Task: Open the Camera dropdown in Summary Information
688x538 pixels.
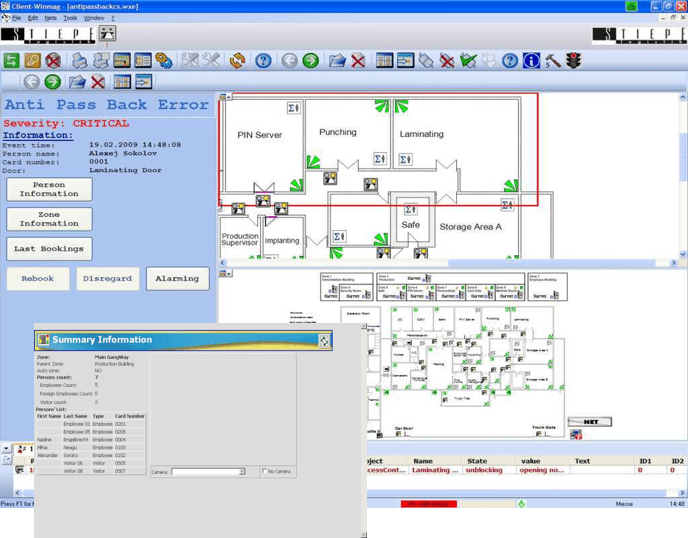Action: (x=242, y=472)
